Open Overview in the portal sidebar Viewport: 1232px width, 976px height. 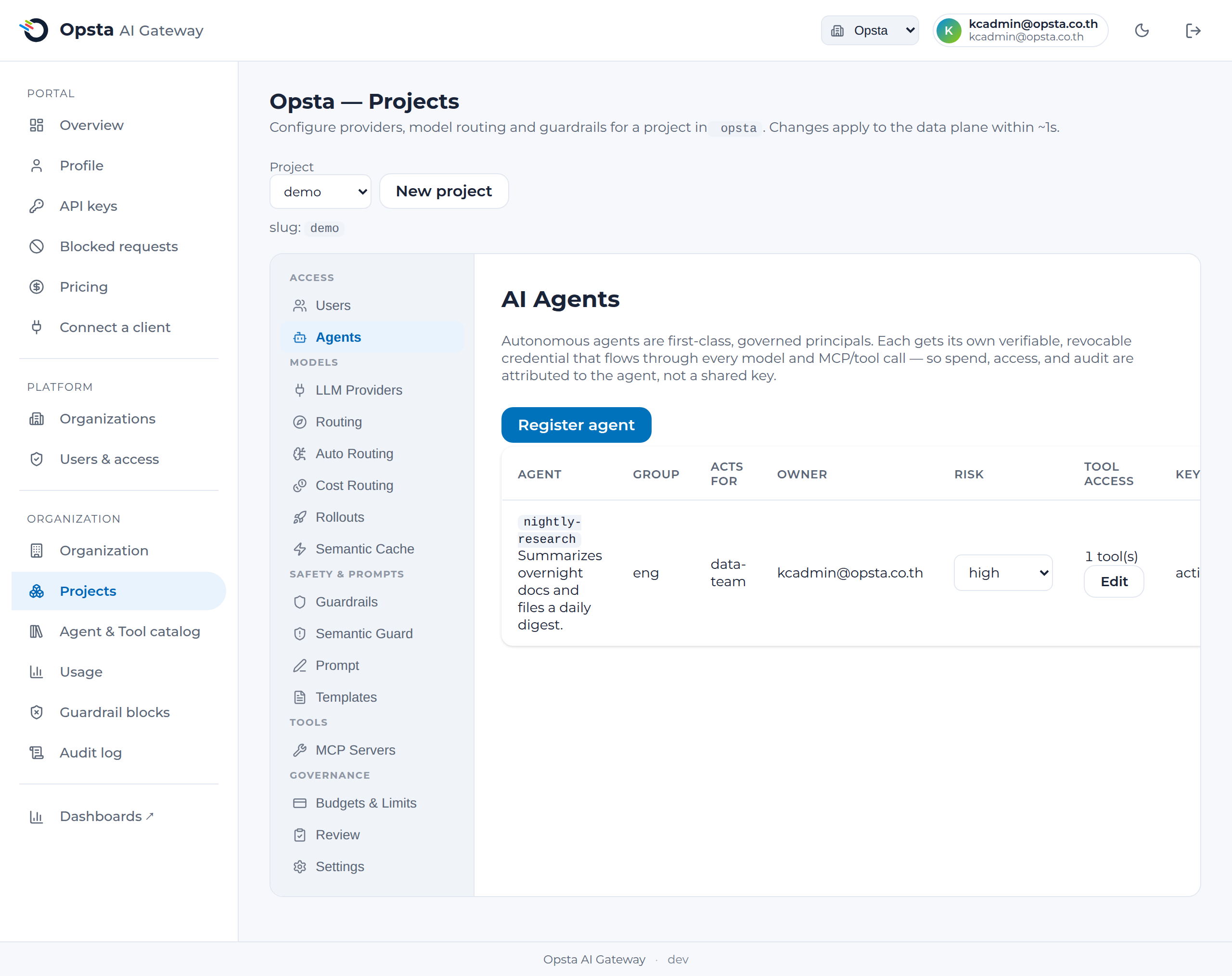pyautogui.click(x=119, y=125)
